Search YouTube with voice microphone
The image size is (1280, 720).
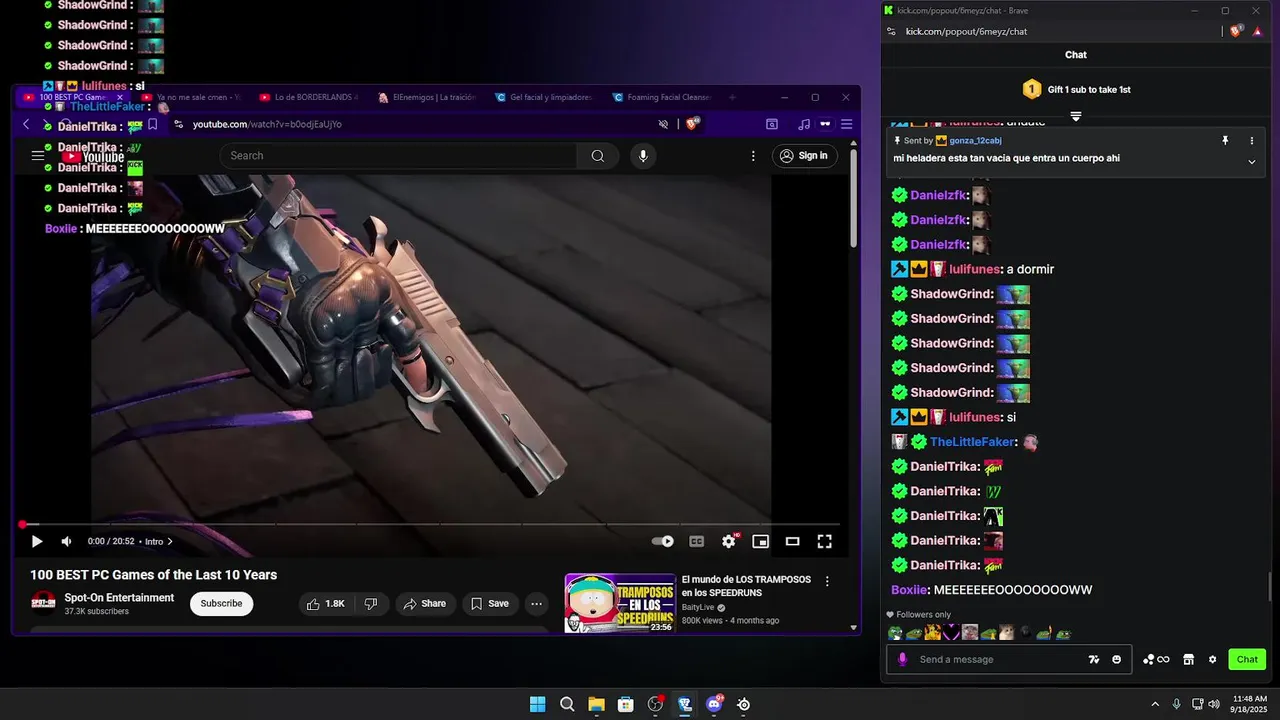click(643, 155)
